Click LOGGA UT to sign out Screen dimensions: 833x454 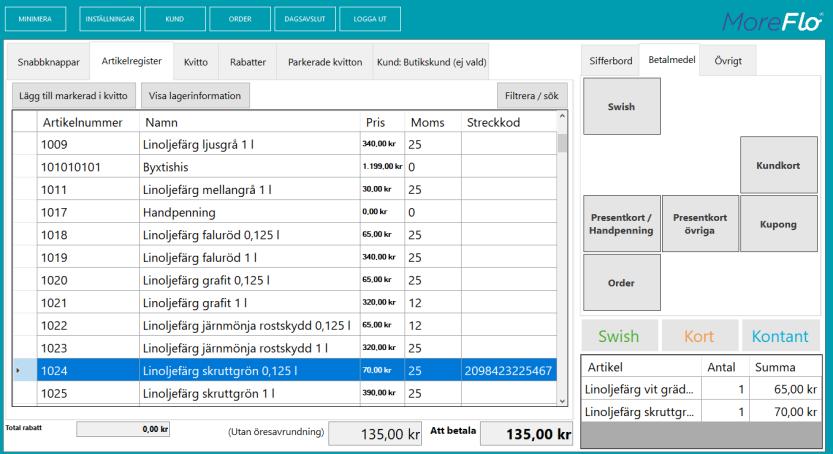pos(370,19)
